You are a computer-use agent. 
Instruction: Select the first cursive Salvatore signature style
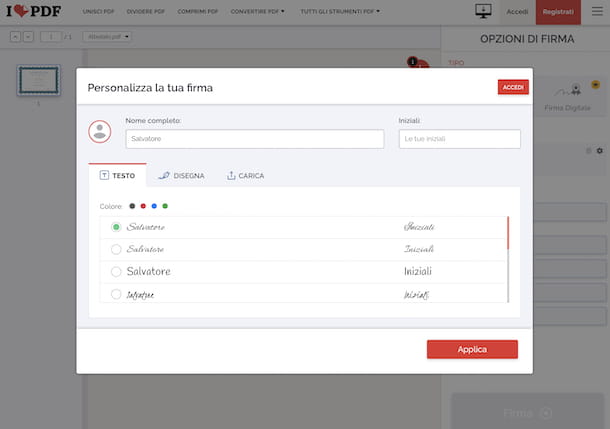point(116,227)
